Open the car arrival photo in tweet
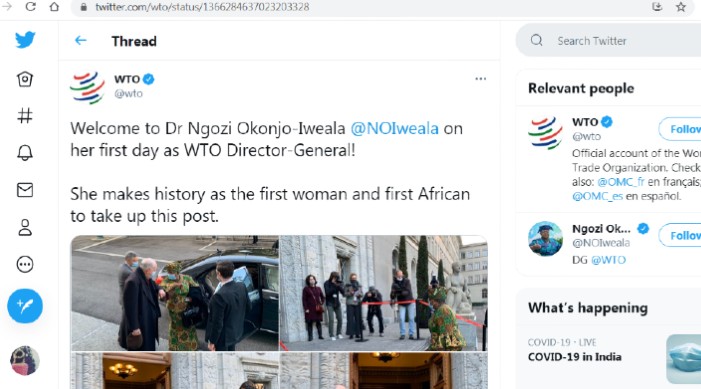The width and height of the screenshot is (701, 389). click(x=175, y=293)
